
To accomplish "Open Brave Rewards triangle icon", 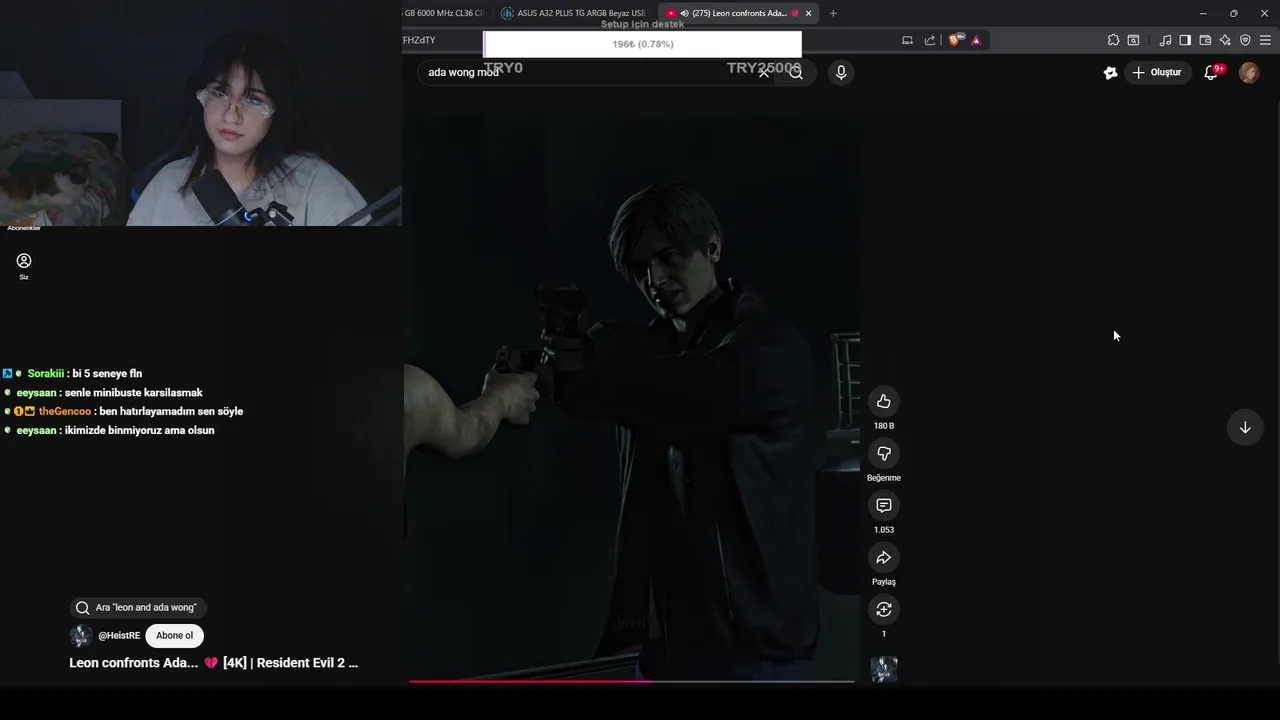I will click(x=976, y=40).
